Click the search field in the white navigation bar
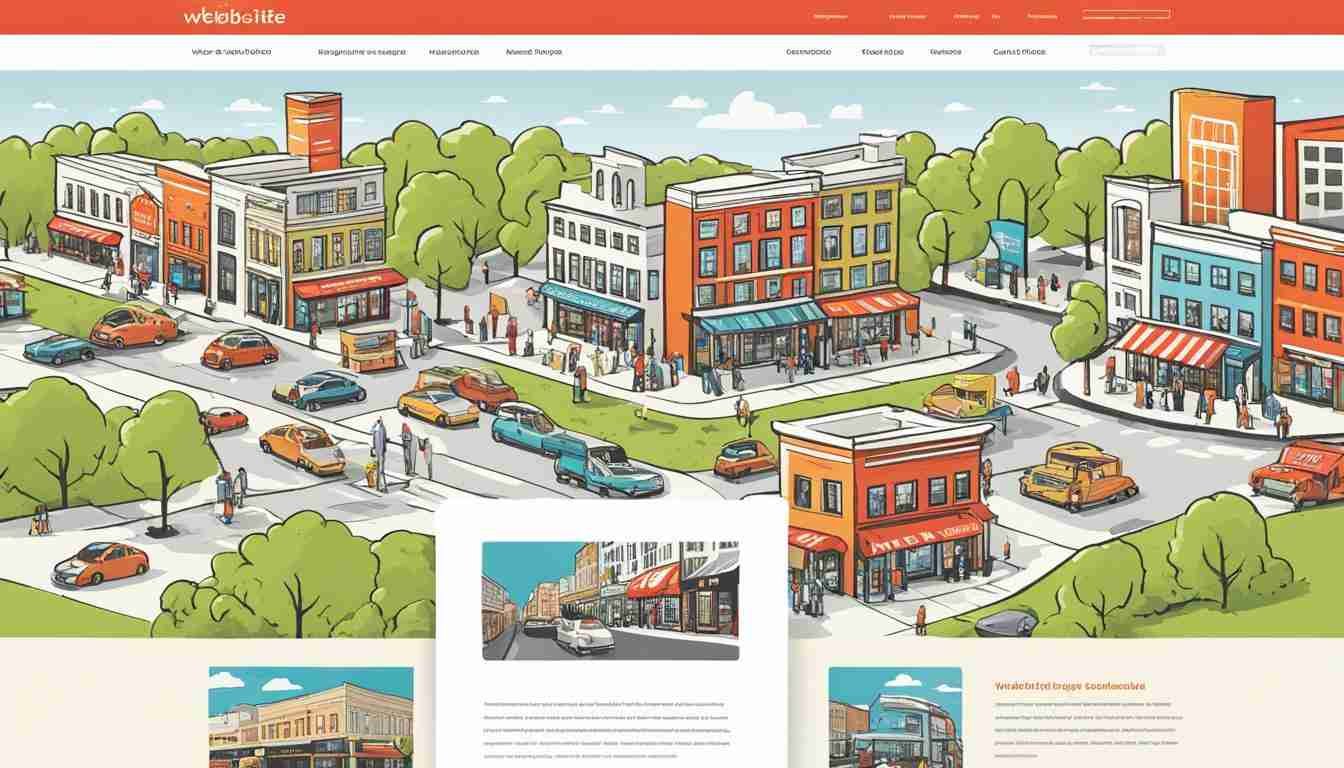This screenshot has height=768, width=1344. click(x=1127, y=50)
